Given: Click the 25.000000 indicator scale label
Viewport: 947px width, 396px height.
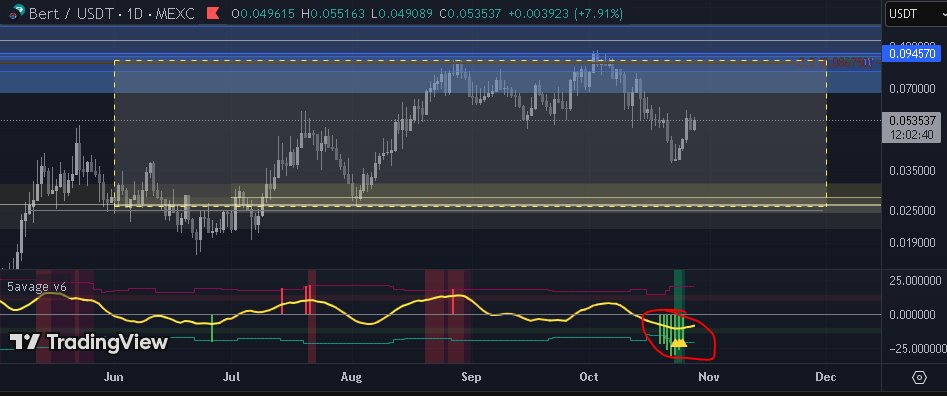Looking at the screenshot, I should click(915, 281).
